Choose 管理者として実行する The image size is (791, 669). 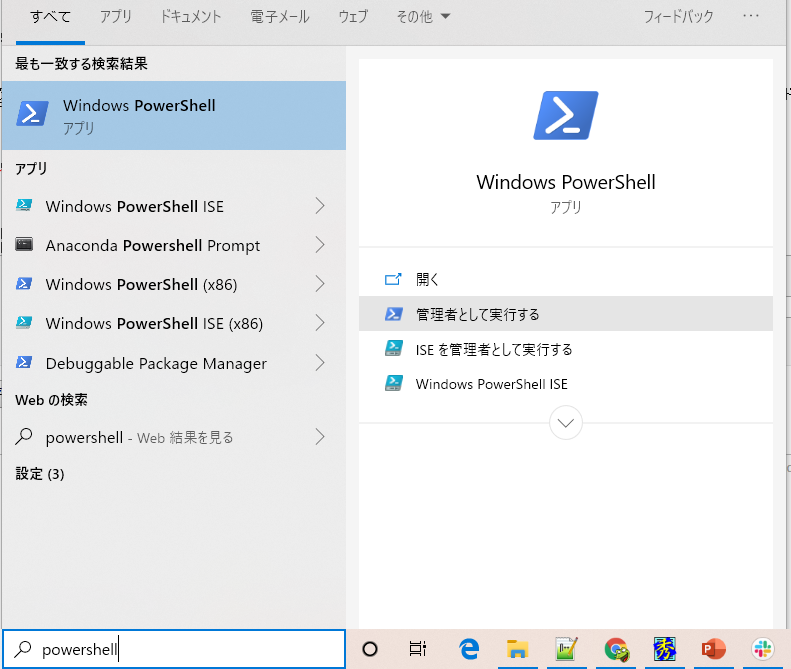tap(566, 314)
